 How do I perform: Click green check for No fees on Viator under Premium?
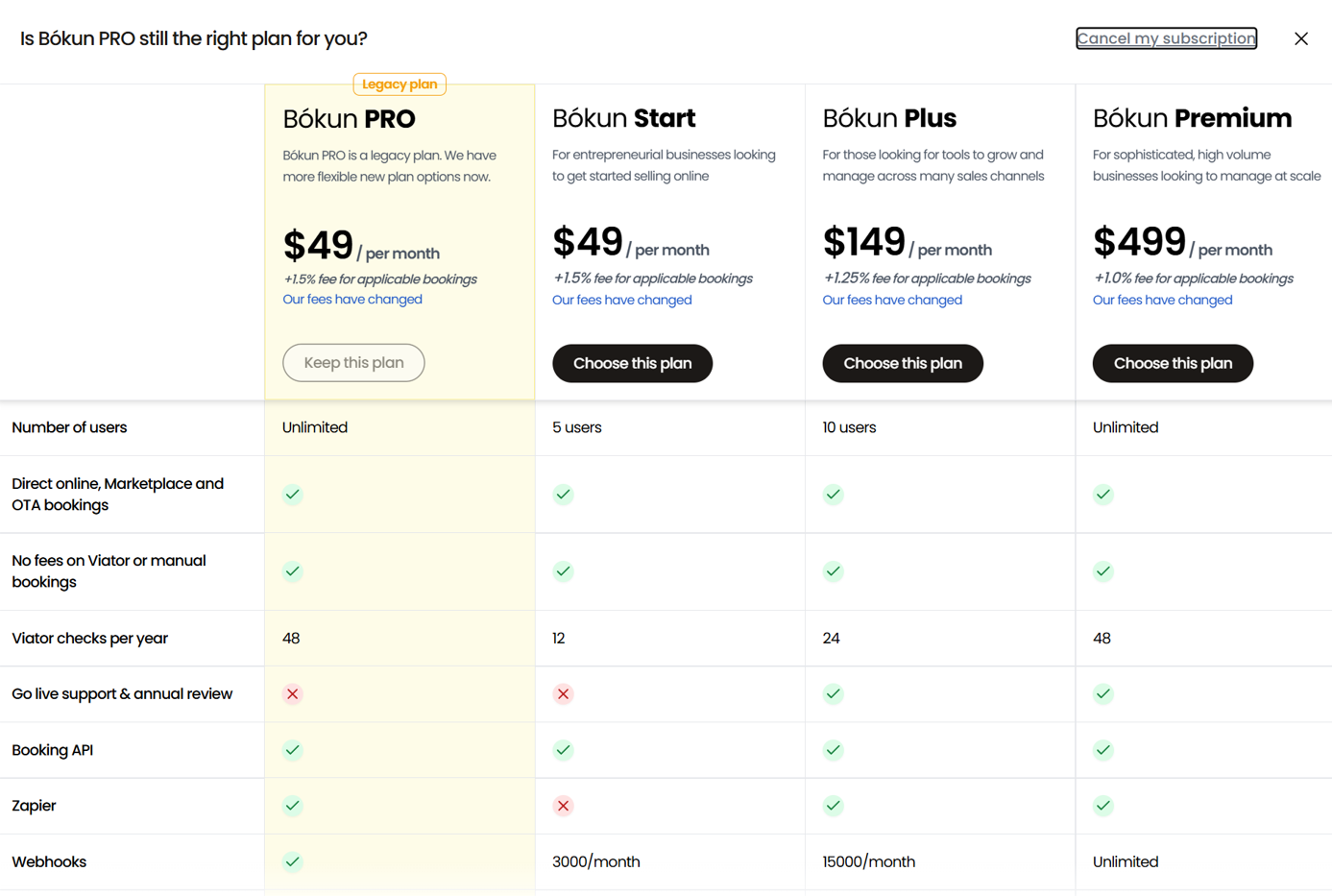point(1102,571)
